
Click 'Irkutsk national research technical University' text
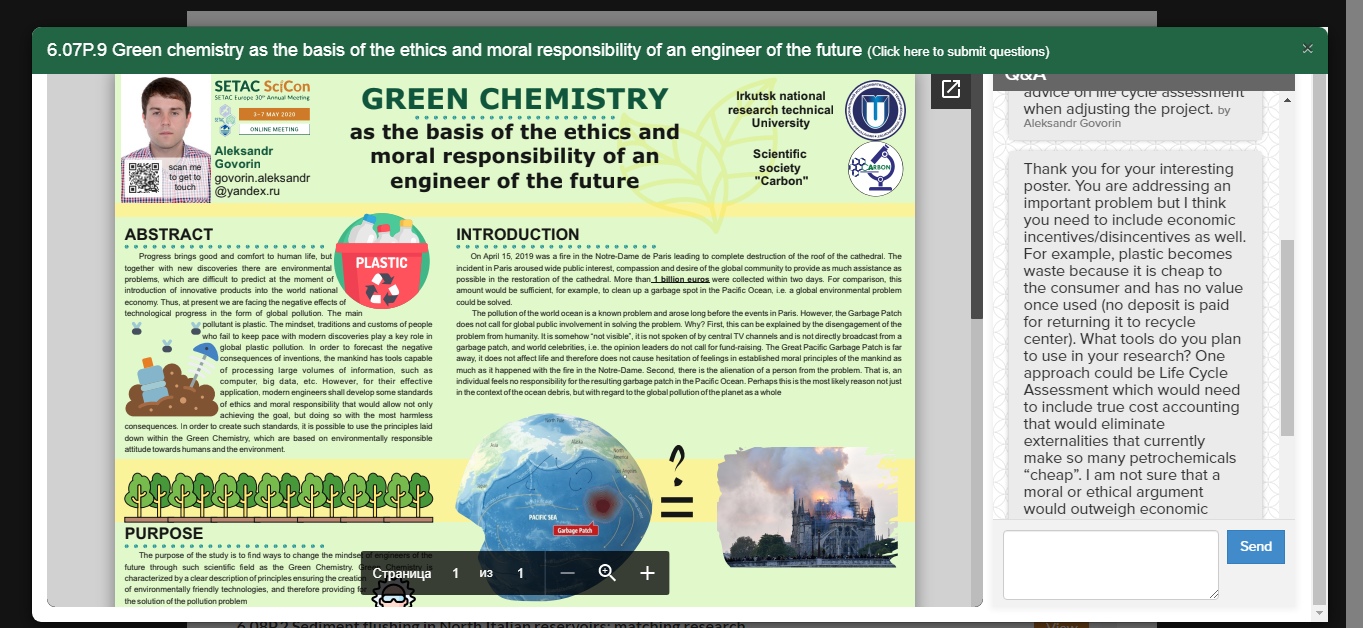click(x=781, y=110)
